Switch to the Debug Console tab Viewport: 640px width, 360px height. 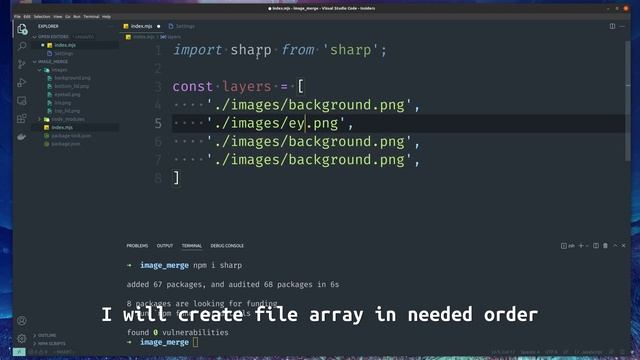click(x=227, y=246)
